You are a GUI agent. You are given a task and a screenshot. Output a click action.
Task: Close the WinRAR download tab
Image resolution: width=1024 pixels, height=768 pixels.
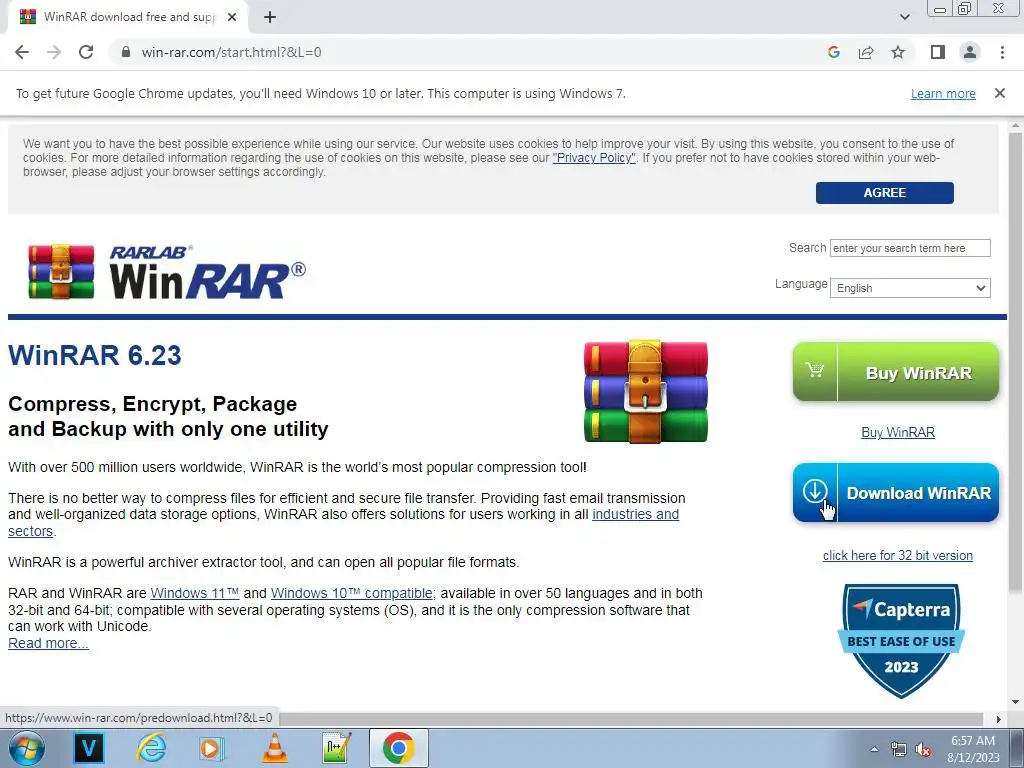point(232,17)
